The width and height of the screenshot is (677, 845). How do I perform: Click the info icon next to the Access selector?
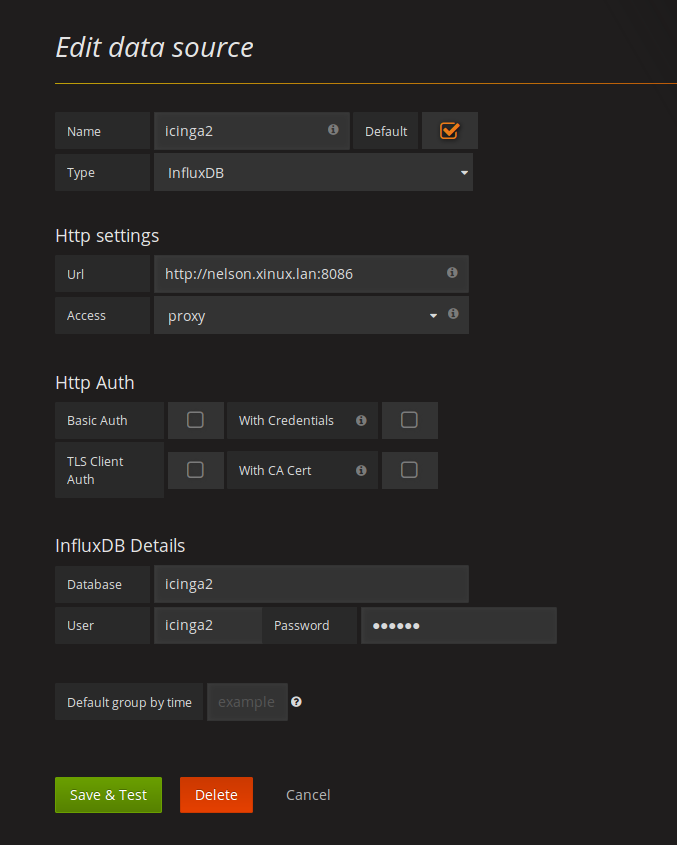(x=452, y=315)
